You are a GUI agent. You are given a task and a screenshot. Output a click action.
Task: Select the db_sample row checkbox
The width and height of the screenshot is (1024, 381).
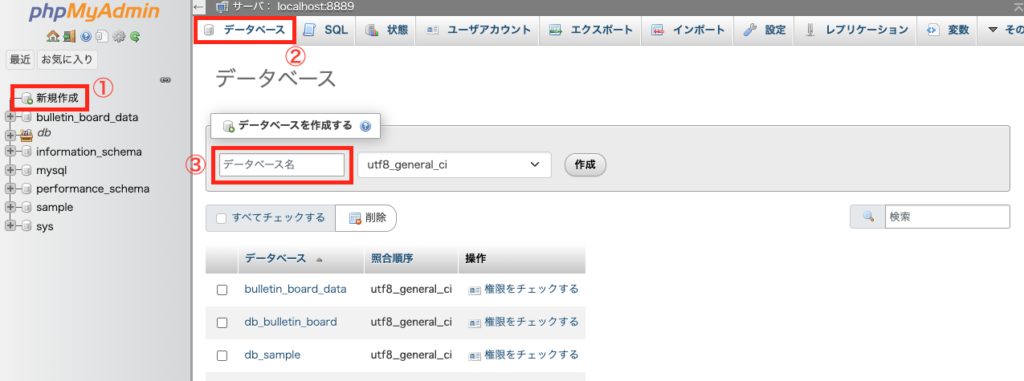(222, 356)
